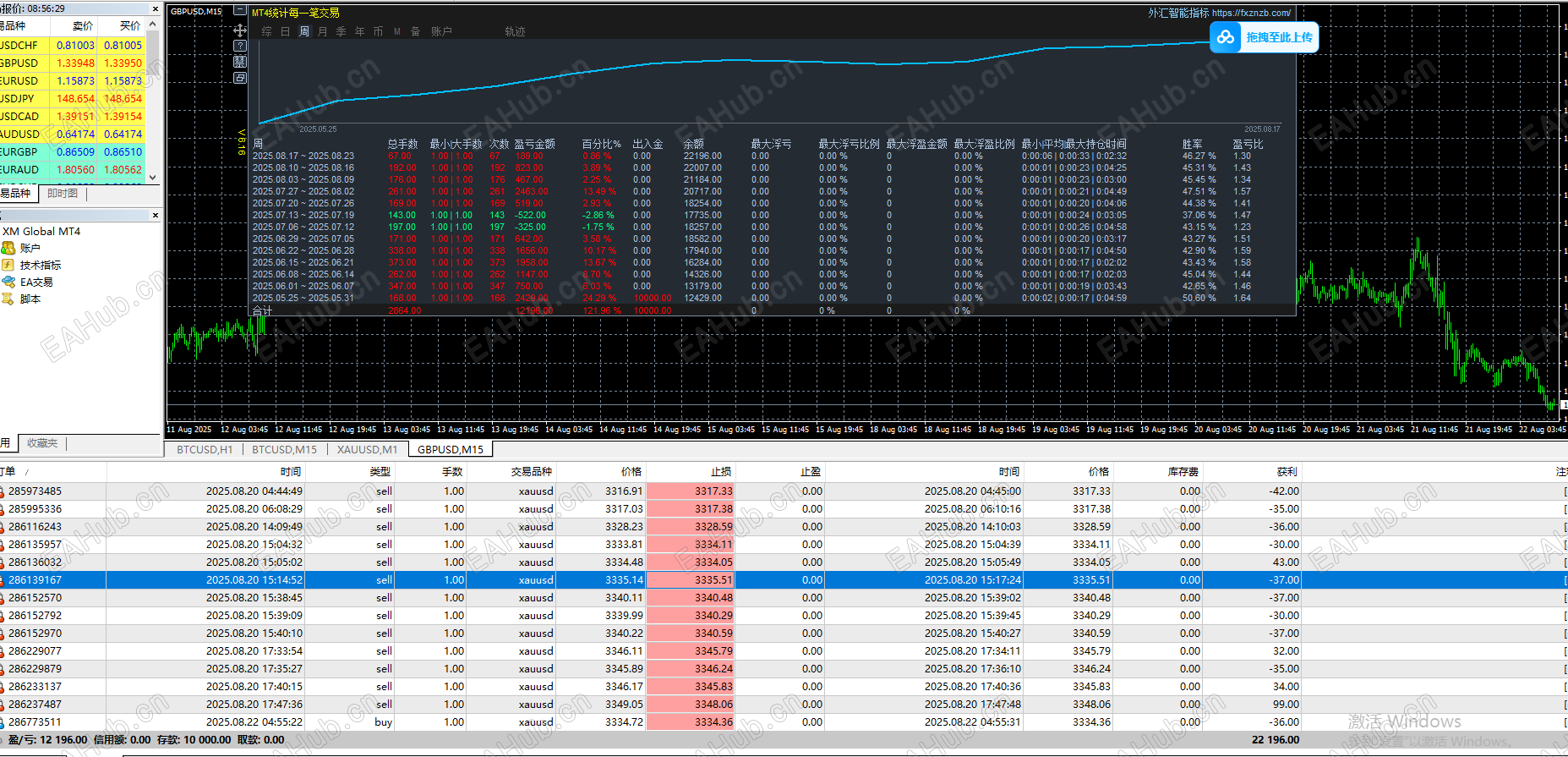Click the 禁 icon in statistics panel
Viewport: 1568px width, 757px height.
[240, 62]
